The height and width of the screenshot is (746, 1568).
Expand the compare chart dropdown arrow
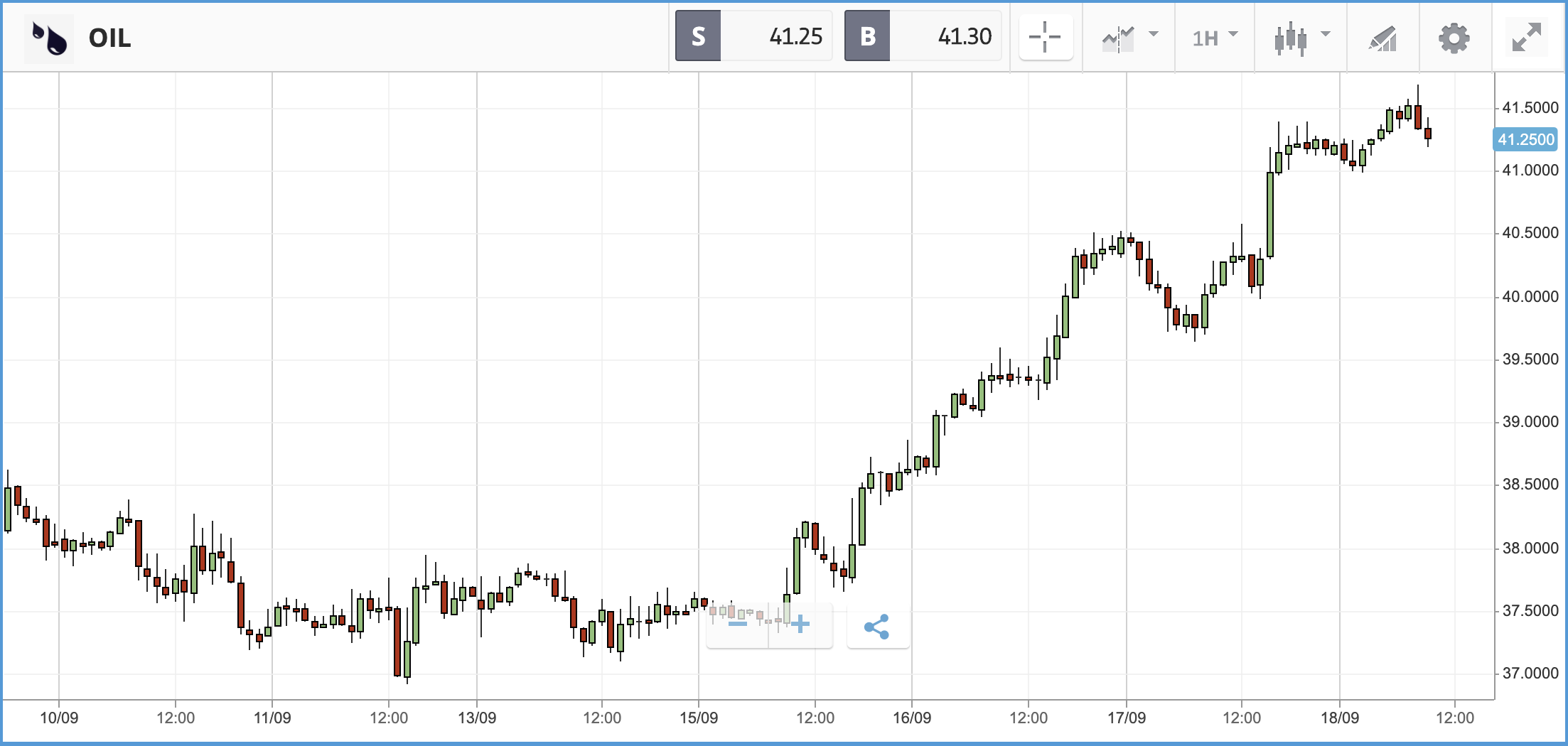[x=1154, y=34]
